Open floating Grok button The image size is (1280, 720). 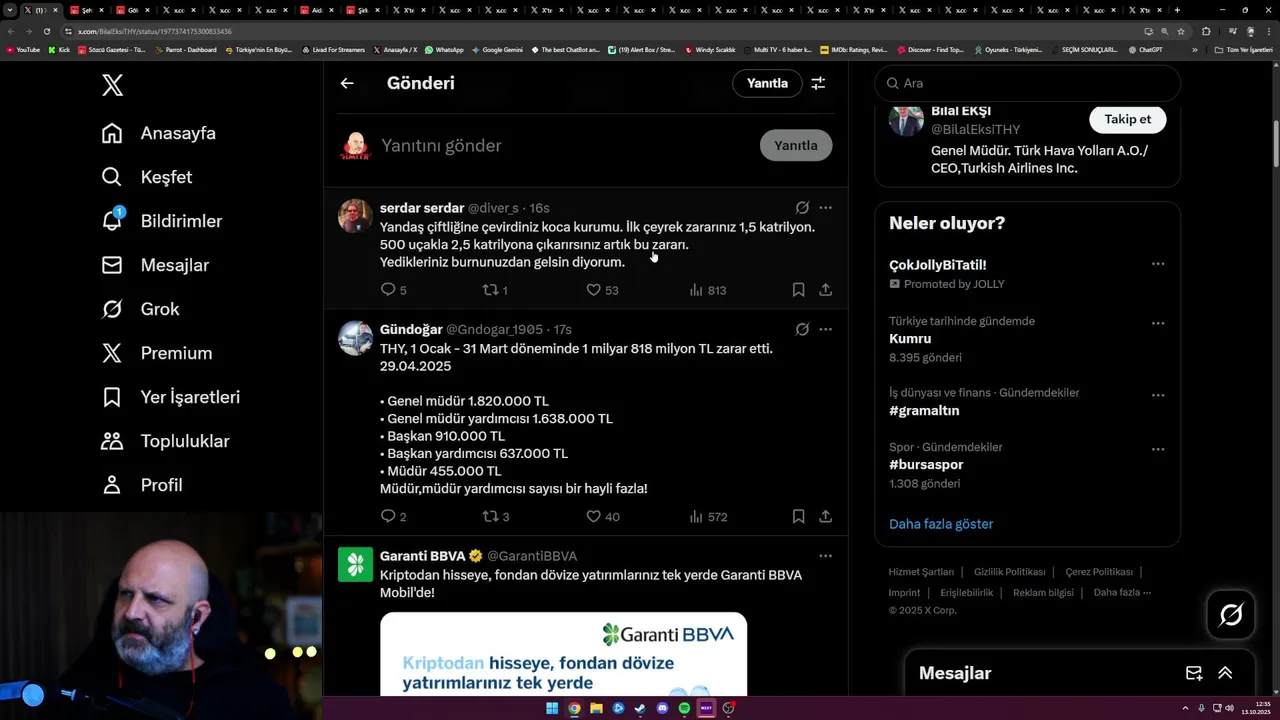click(1231, 615)
